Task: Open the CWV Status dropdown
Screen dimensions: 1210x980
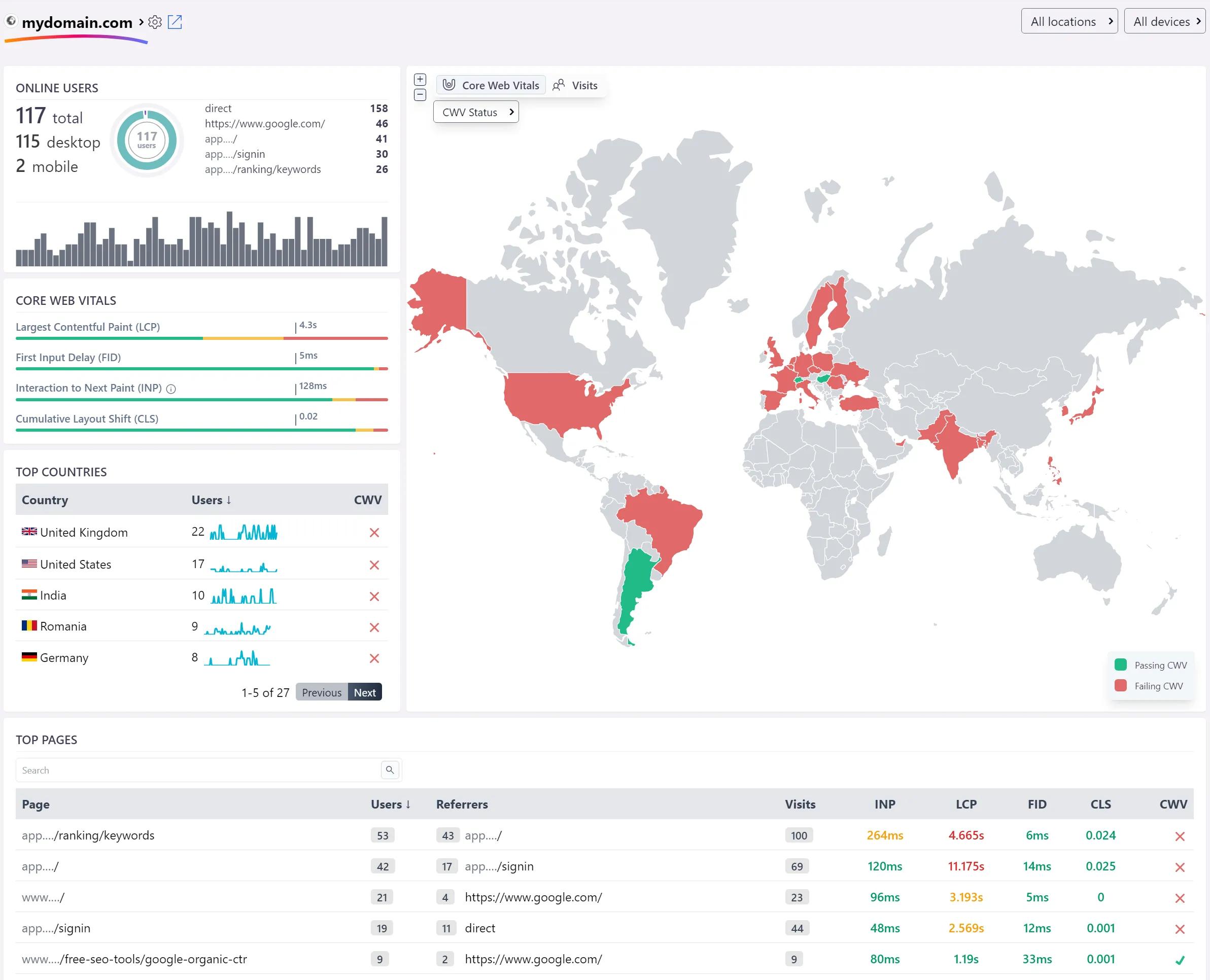Action: (475, 112)
